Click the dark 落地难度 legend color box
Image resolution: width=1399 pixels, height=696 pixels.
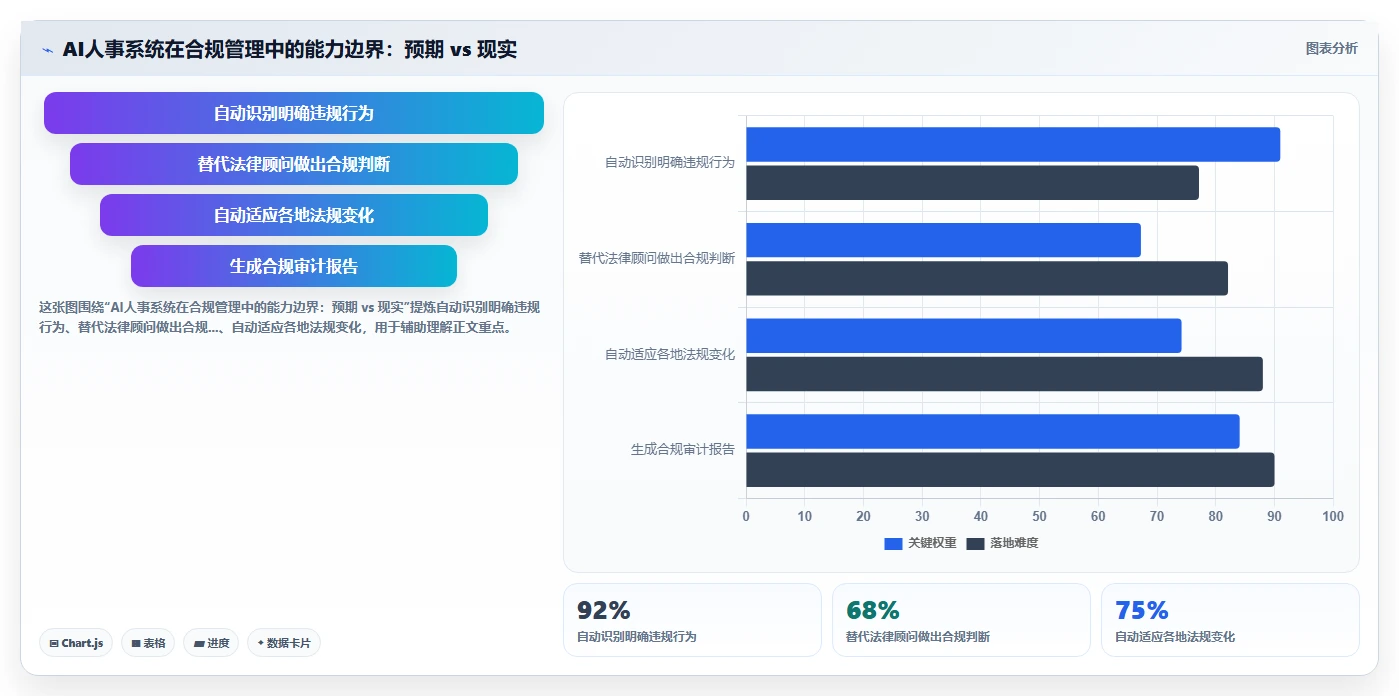pyautogui.click(x=975, y=543)
